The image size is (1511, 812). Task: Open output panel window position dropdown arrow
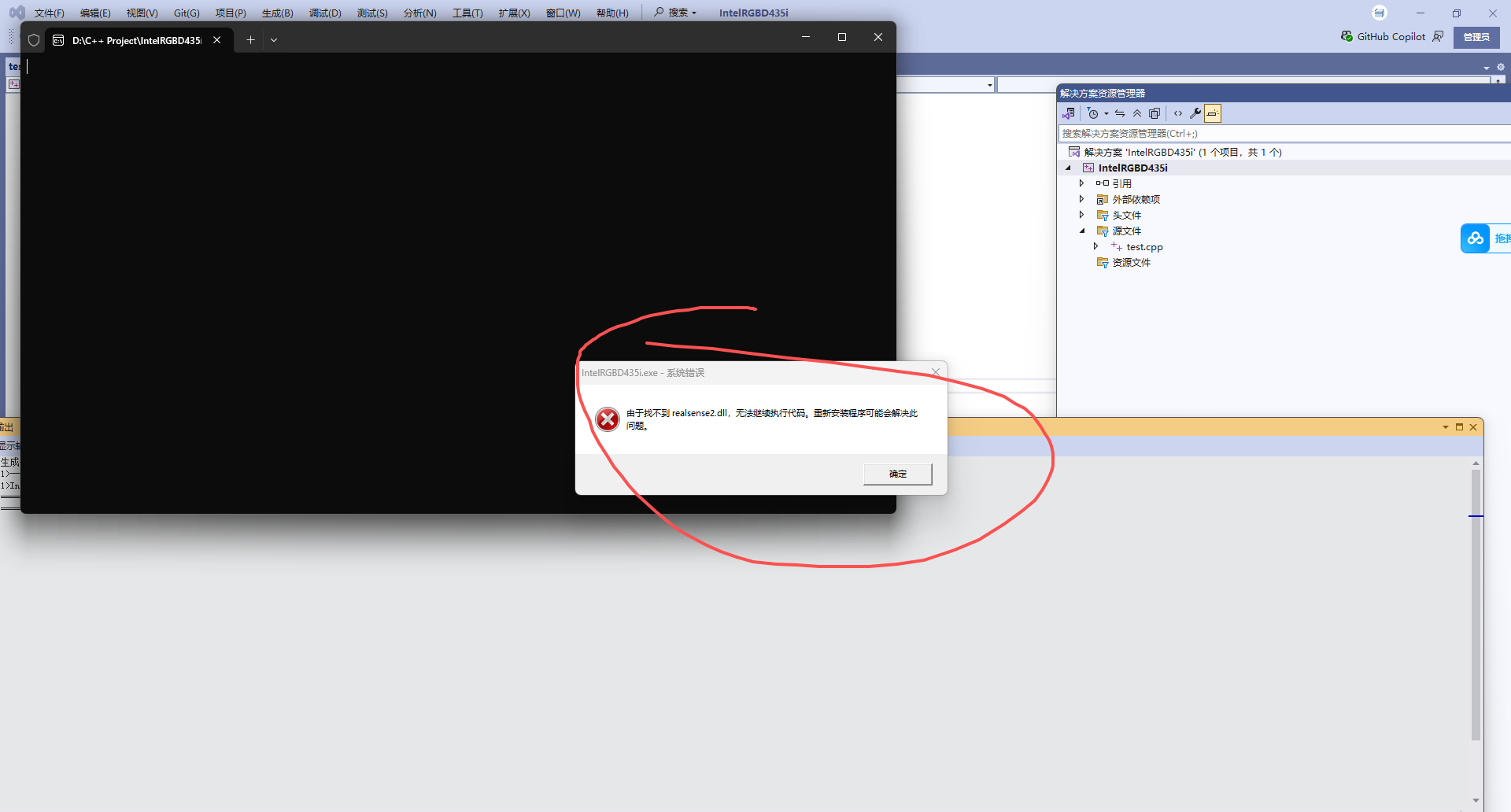pos(1446,427)
